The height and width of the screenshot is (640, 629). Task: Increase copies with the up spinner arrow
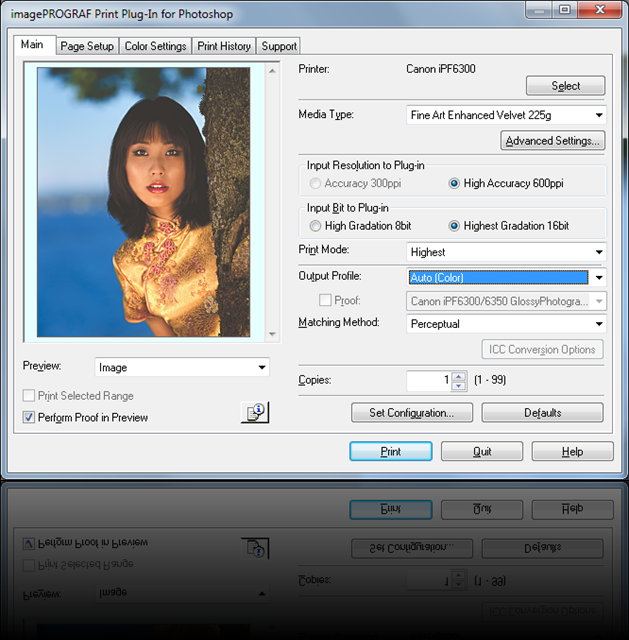pos(459,377)
